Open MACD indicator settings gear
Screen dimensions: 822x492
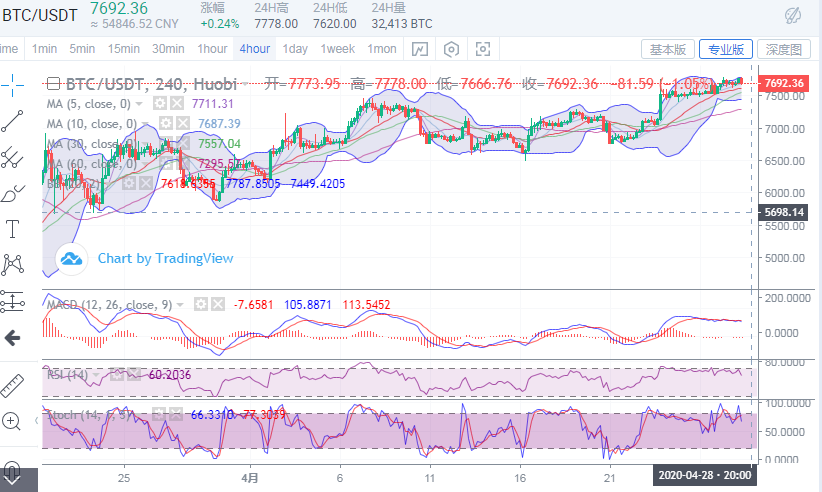(x=201, y=304)
